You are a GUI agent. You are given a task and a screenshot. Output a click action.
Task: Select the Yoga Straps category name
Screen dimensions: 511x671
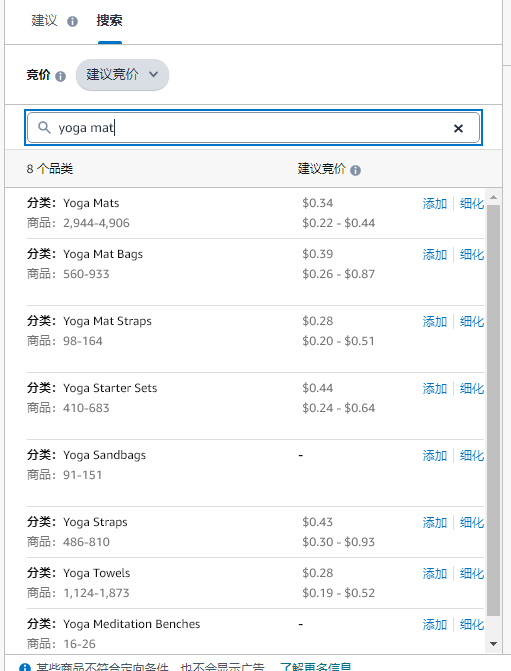click(95, 522)
